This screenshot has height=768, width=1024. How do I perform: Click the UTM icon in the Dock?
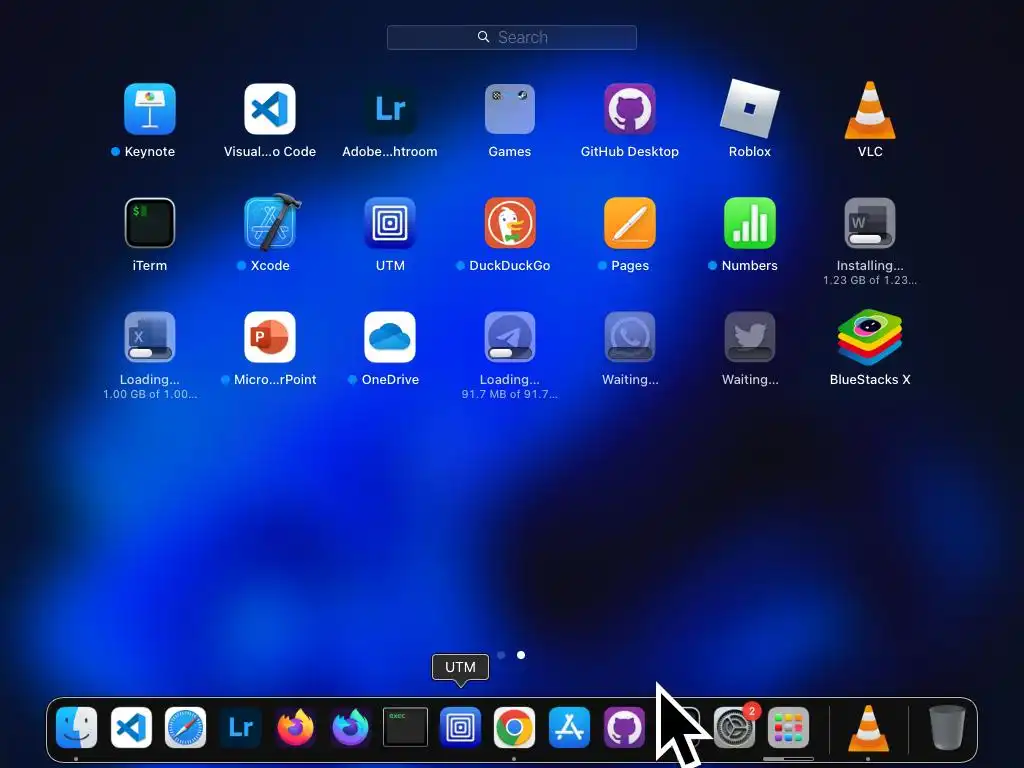click(460, 728)
